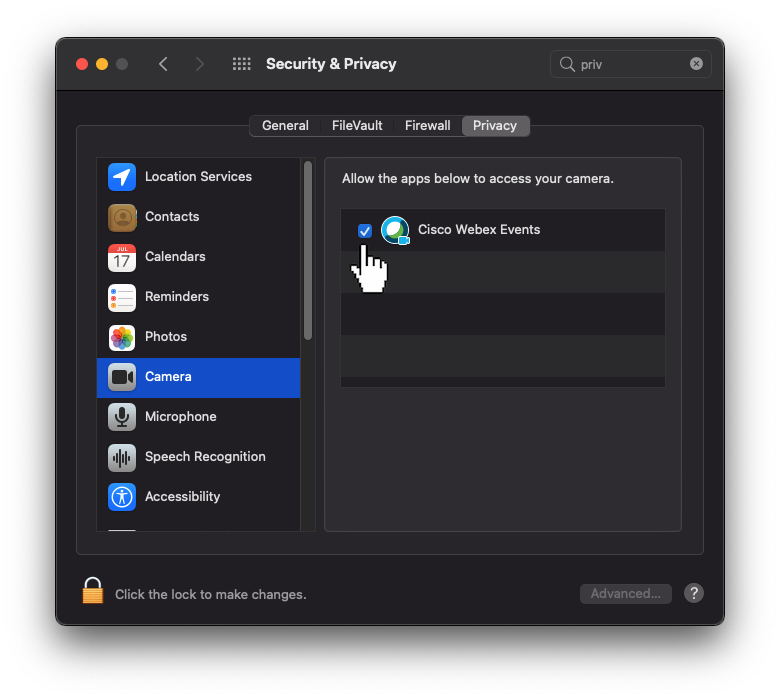
Task: Click the privacy list scrollbar
Action: click(308, 250)
